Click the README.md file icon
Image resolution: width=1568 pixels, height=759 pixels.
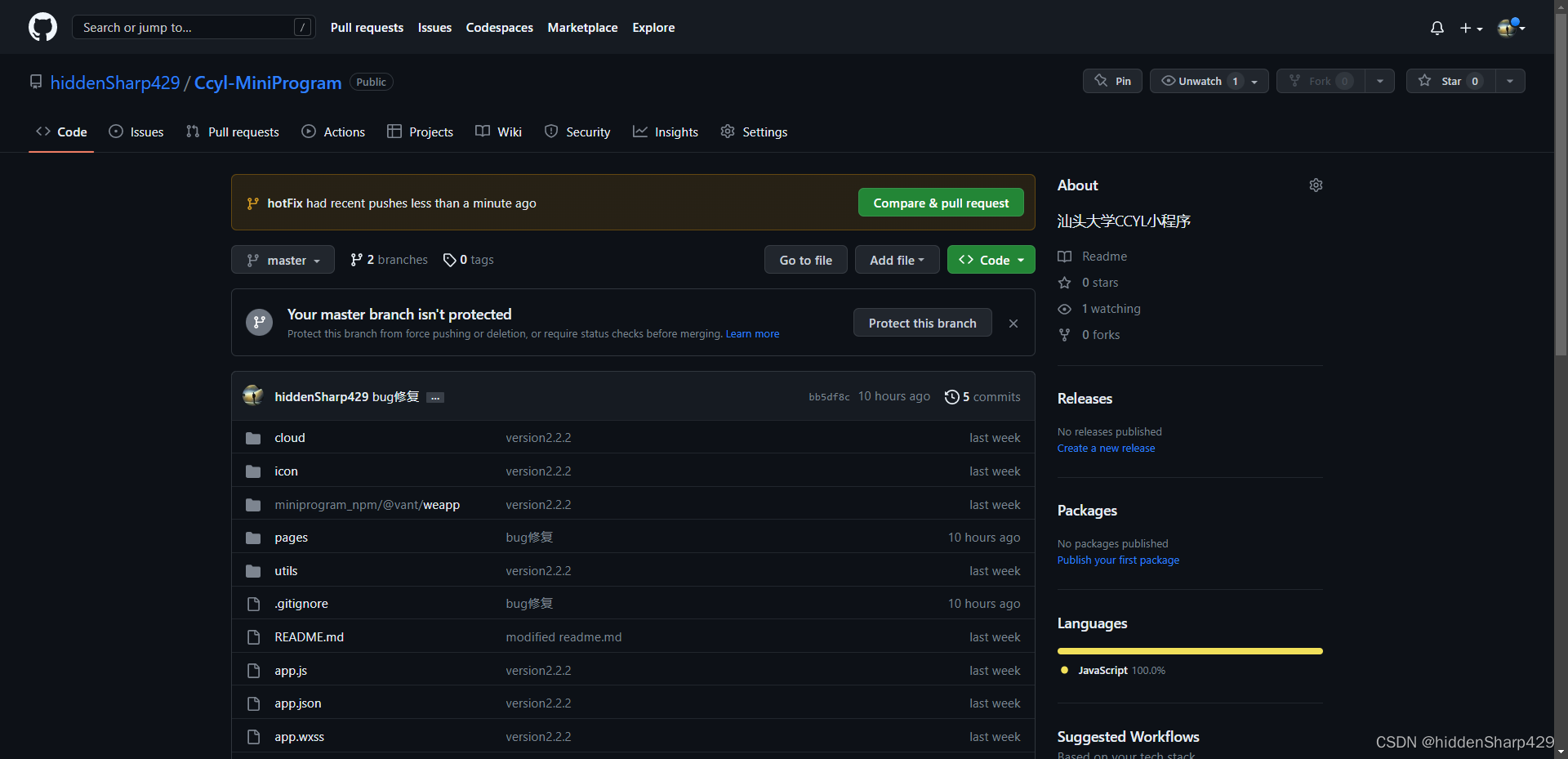(253, 637)
